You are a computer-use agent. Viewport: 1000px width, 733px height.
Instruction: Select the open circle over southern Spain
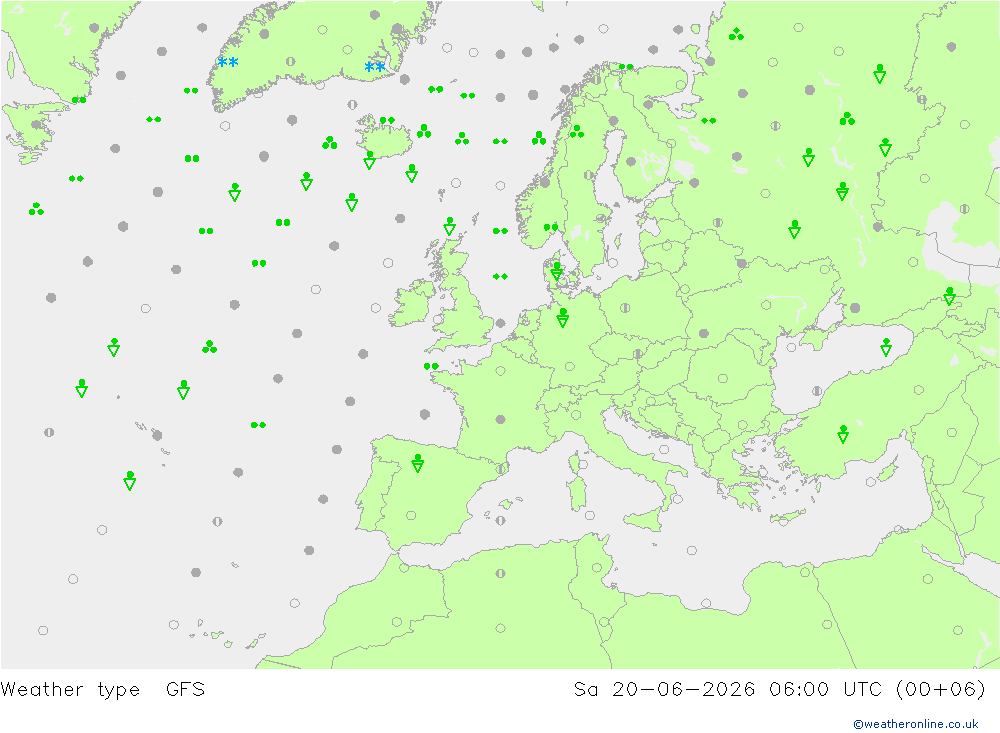pos(411,515)
